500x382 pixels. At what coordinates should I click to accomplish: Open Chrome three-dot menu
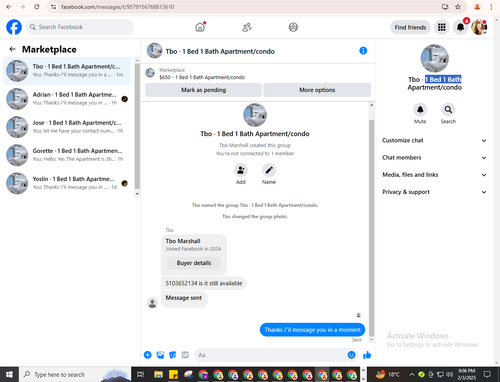(491, 7)
